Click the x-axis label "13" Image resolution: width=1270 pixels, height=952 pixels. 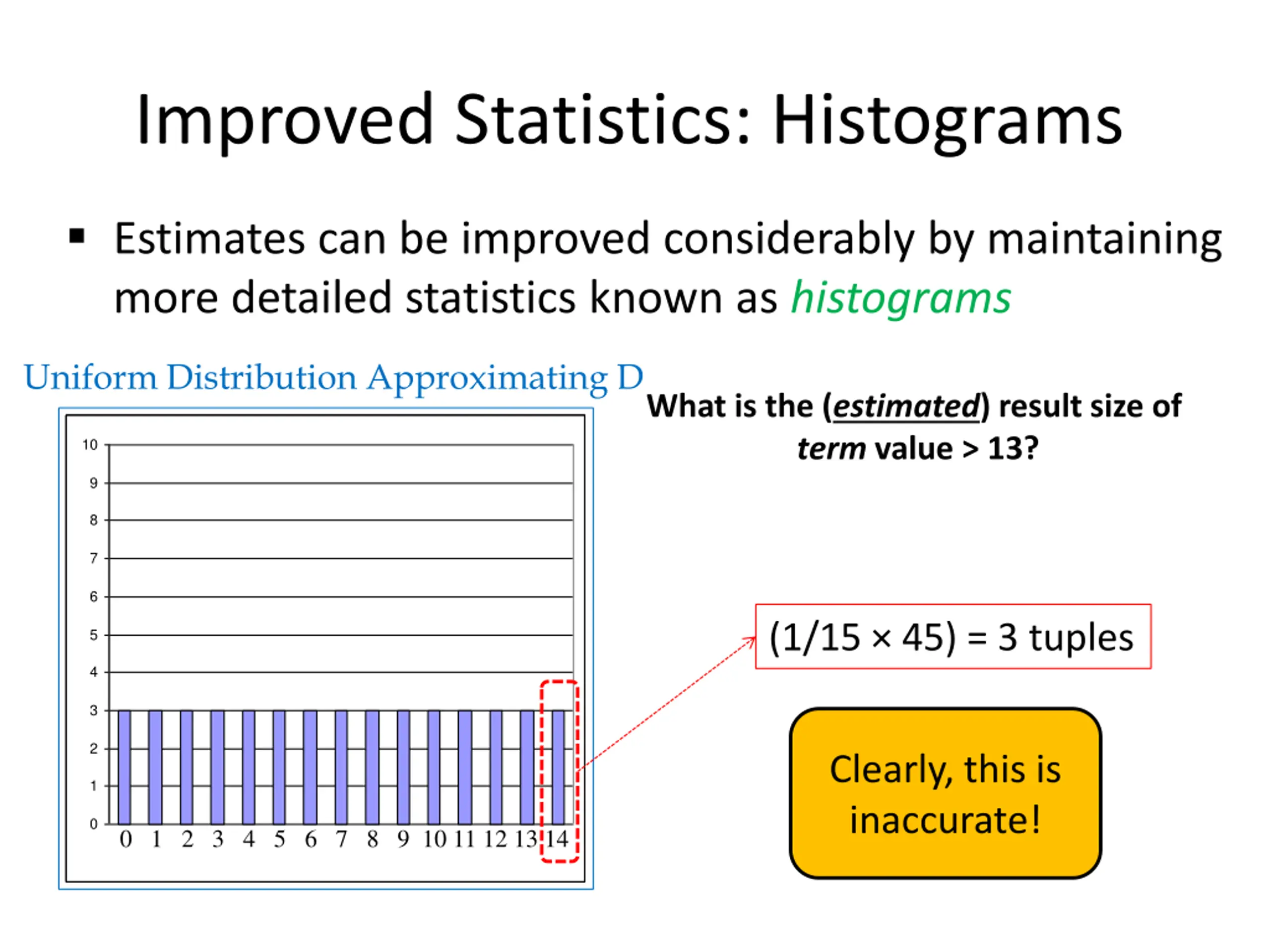coord(526,839)
